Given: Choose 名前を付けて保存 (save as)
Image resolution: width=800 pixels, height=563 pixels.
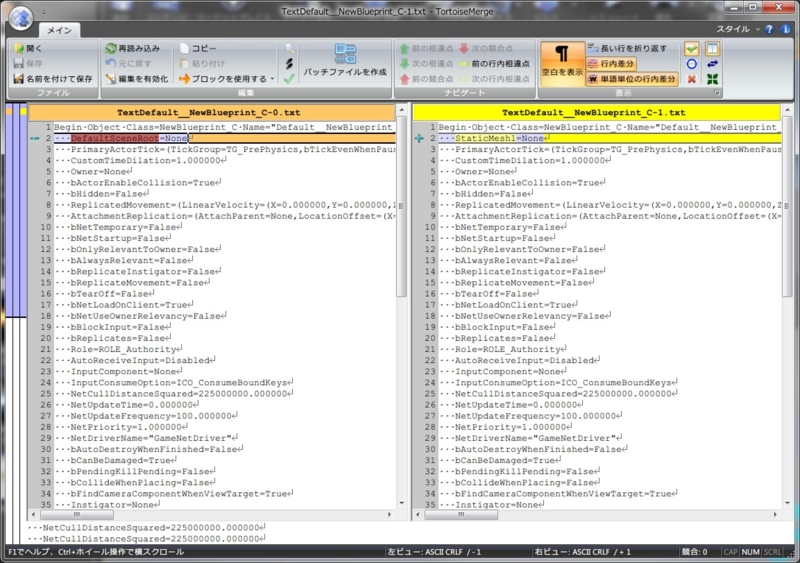Looking at the screenshot, I should point(53,79).
